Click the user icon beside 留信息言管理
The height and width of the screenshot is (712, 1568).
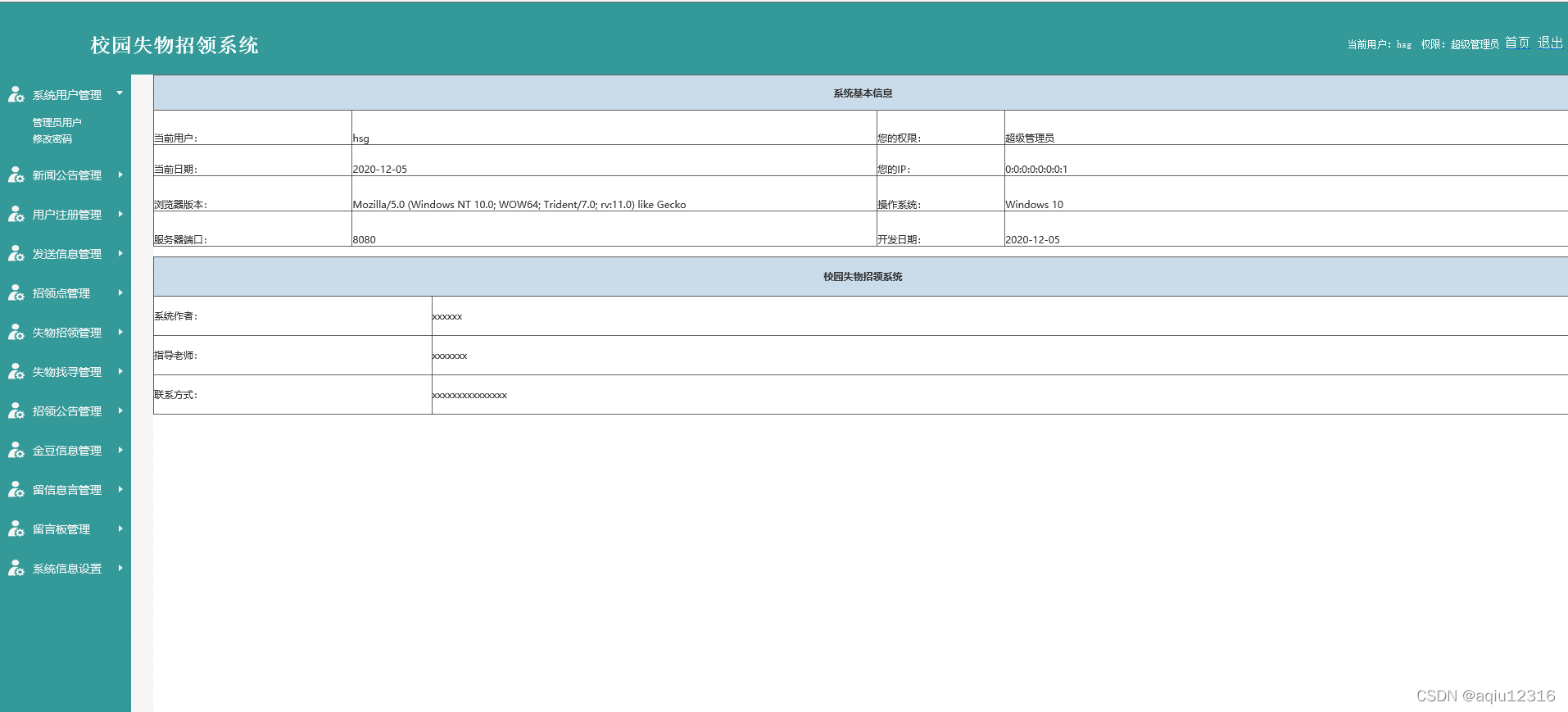pos(16,490)
